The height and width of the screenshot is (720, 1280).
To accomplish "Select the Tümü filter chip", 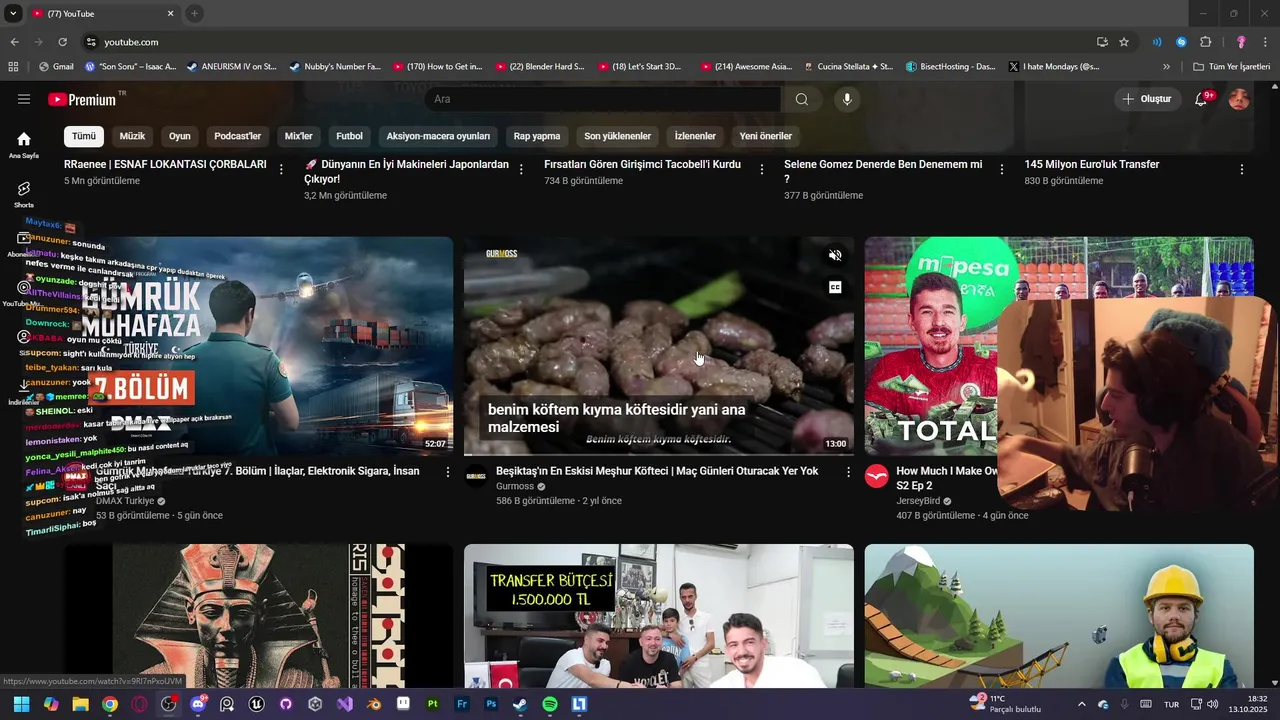I will click(x=84, y=136).
